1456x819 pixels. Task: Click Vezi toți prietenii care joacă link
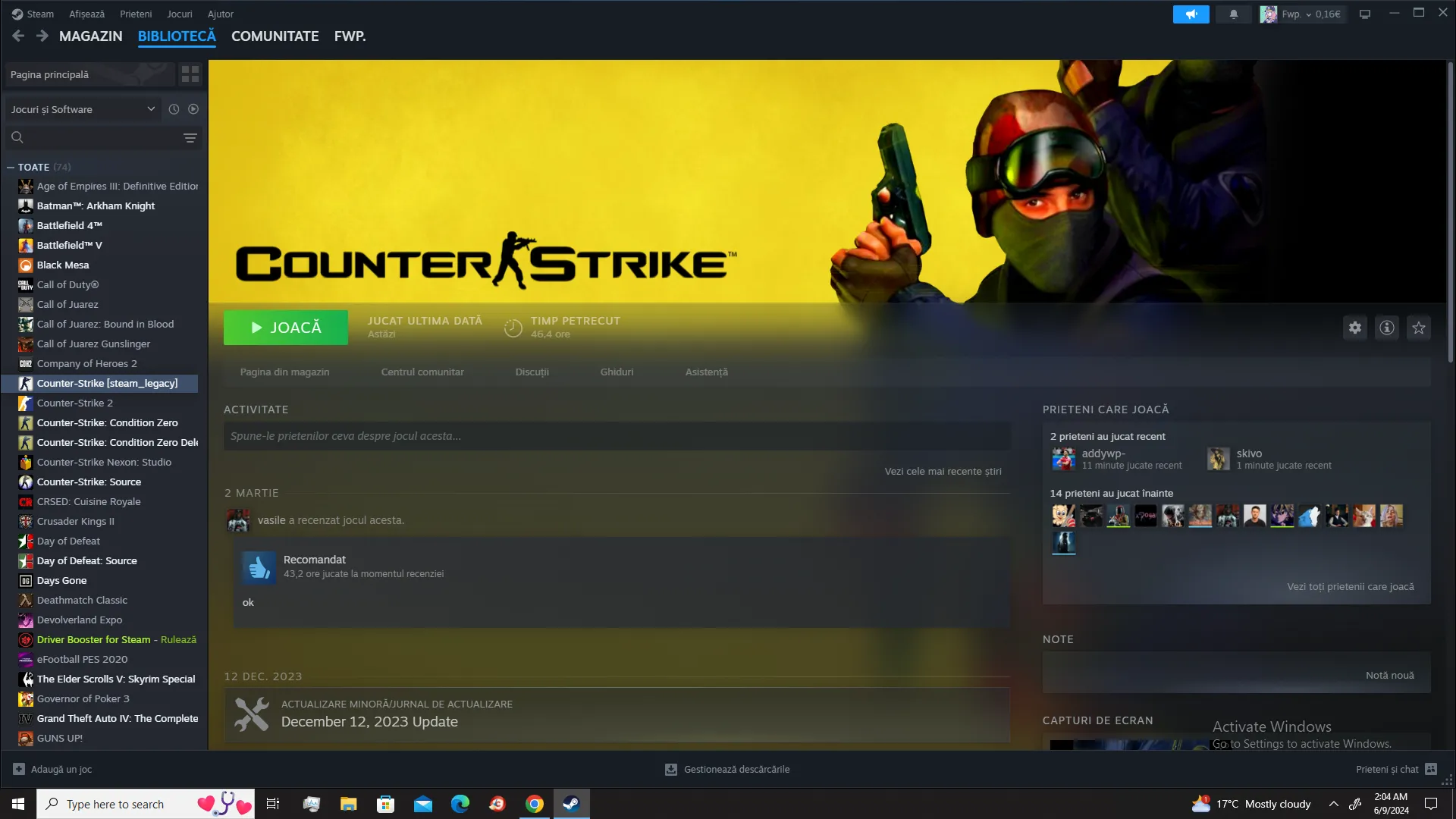1350,586
